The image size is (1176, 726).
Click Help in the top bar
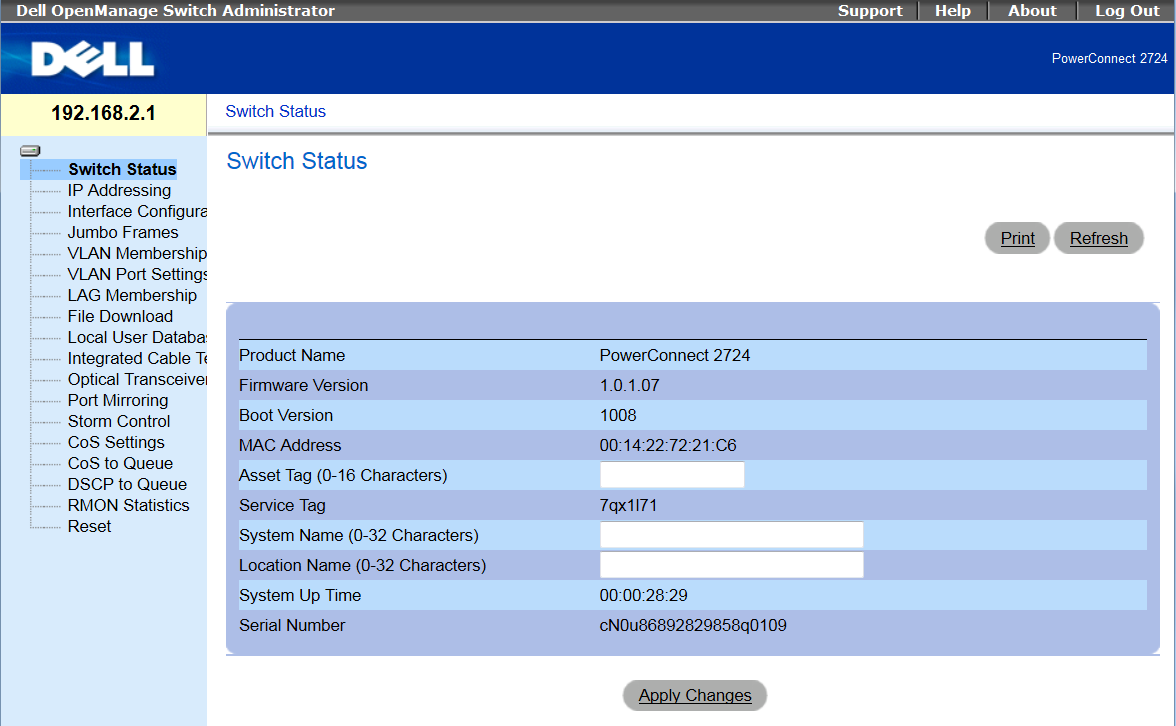click(952, 11)
